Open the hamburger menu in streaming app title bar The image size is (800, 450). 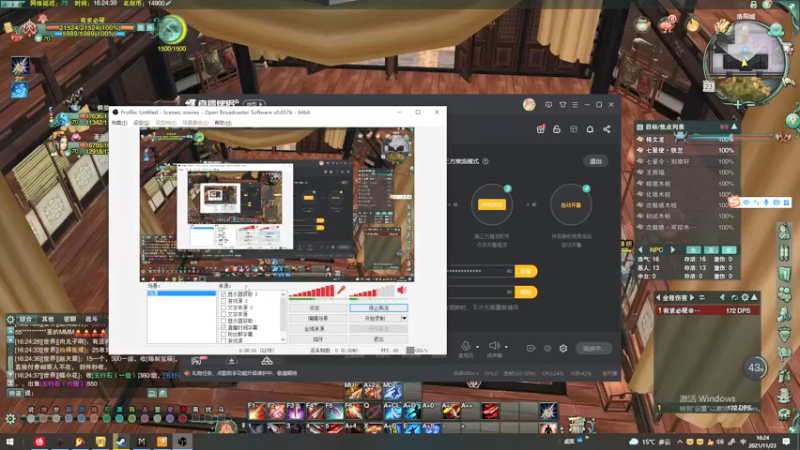575,105
